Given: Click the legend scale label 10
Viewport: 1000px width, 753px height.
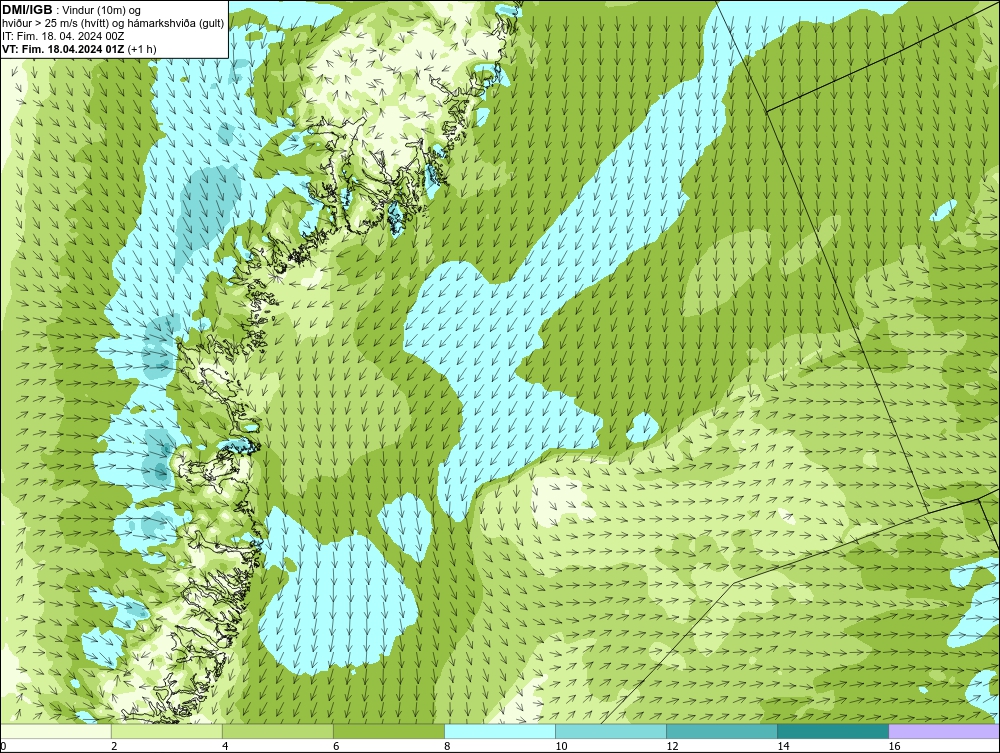Looking at the screenshot, I should 561,746.
